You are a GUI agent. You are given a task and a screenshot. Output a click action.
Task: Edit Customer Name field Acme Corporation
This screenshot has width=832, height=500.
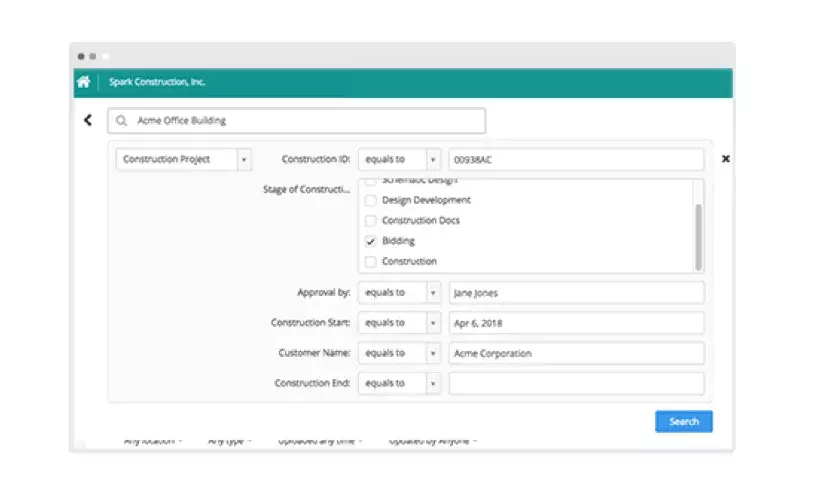point(576,353)
